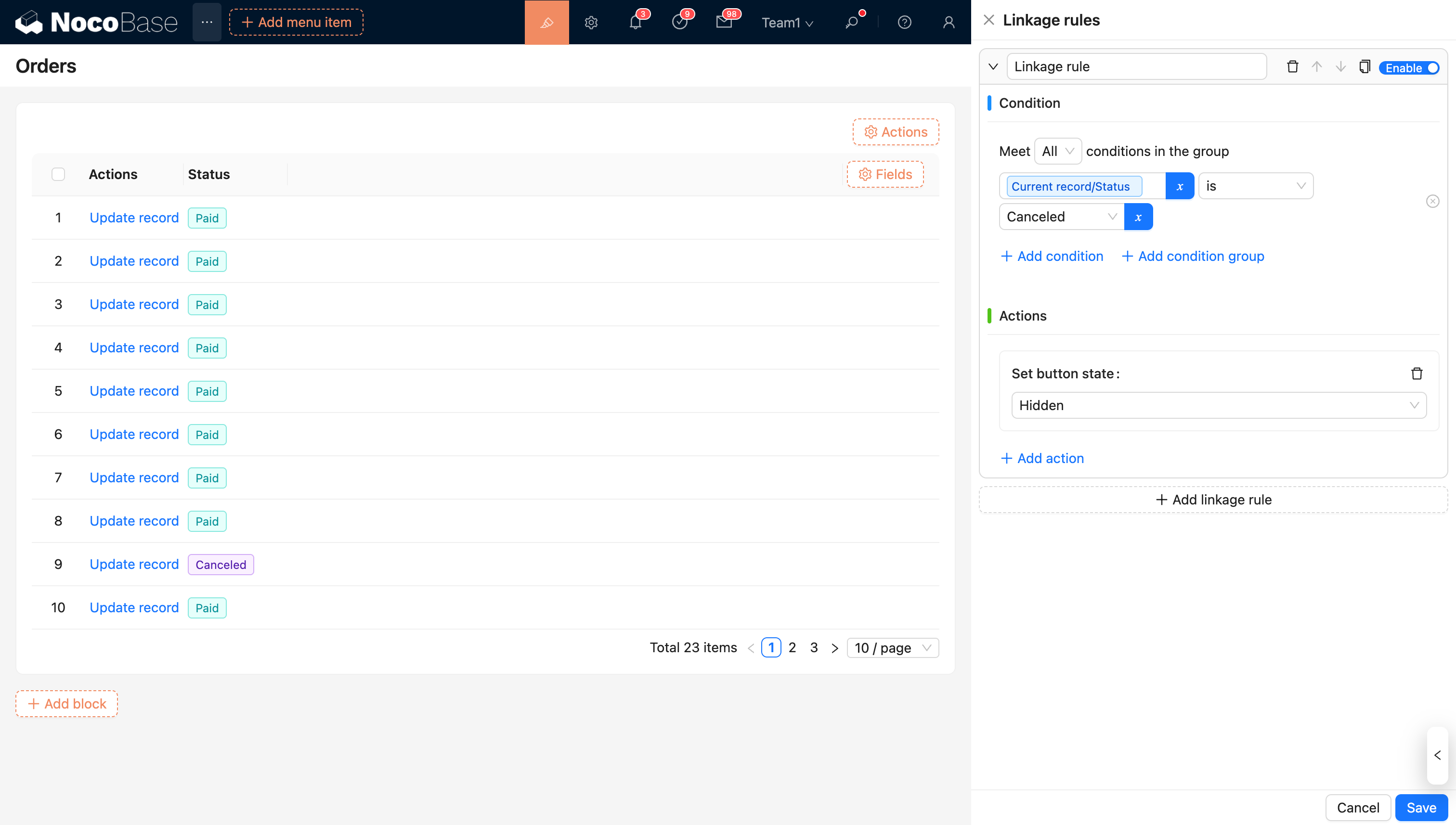
Task: Open the Team1 menu
Action: [x=787, y=23]
